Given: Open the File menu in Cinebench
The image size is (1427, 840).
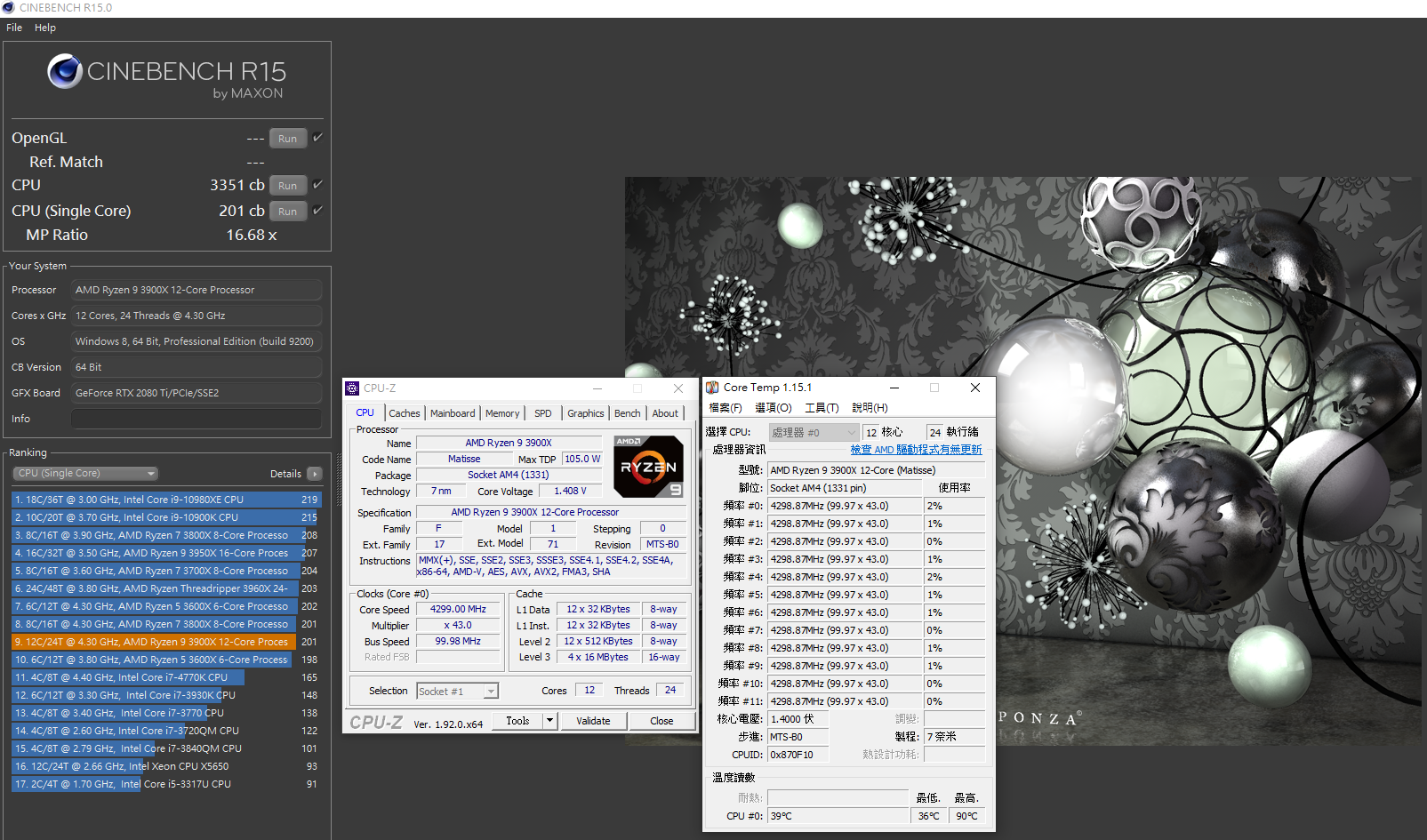Looking at the screenshot, I should (14, 28).
